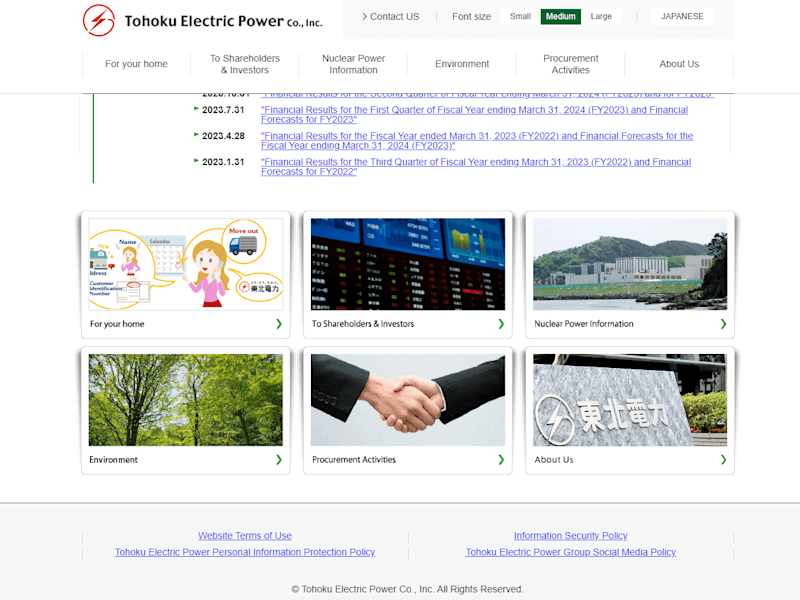Open the Nuclear Power Information menu
The width and height of the screenshot is (800, 600).
353,64
